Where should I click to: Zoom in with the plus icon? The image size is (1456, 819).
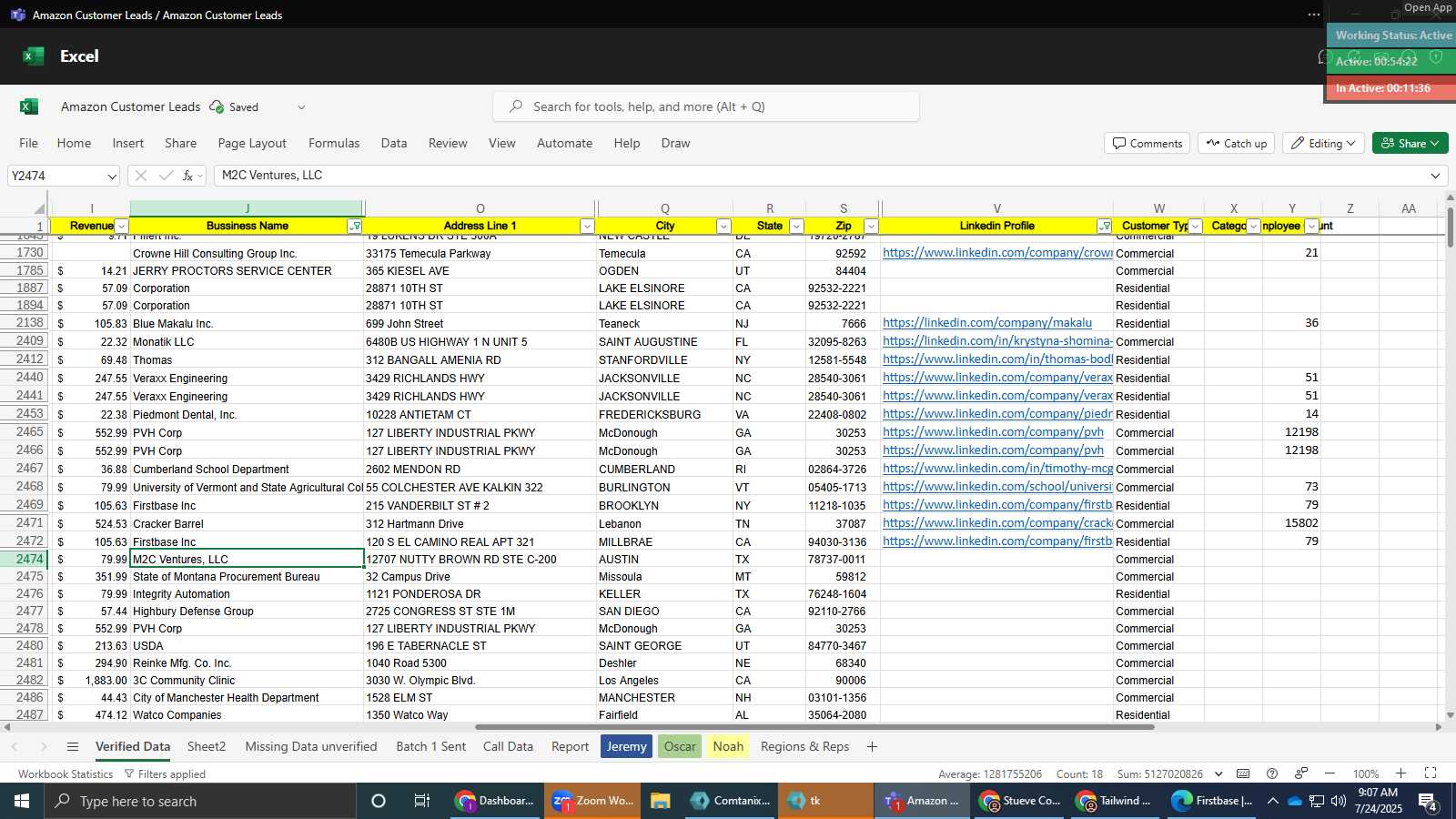1400,773
